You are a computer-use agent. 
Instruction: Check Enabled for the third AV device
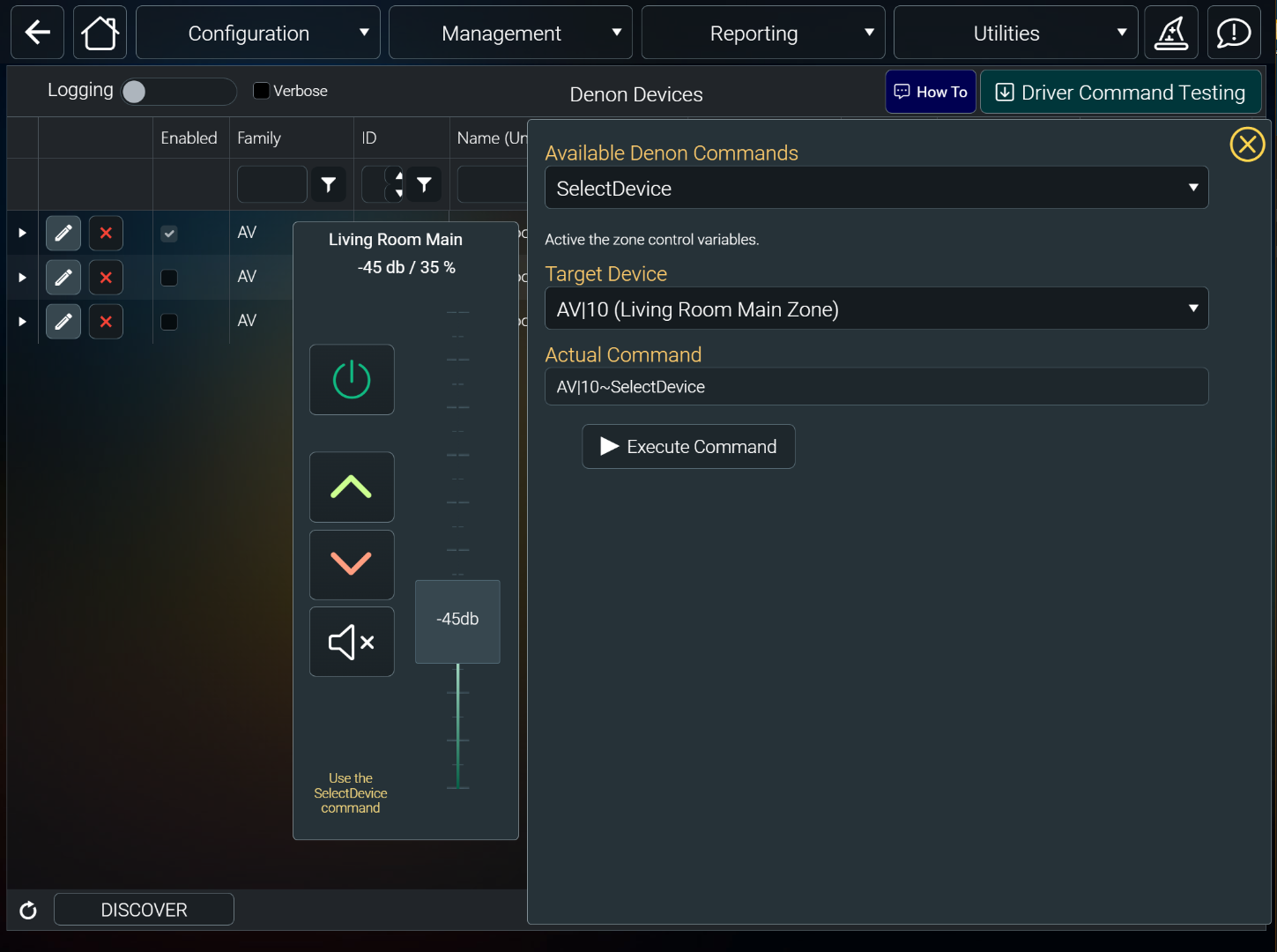click(169, 322)
